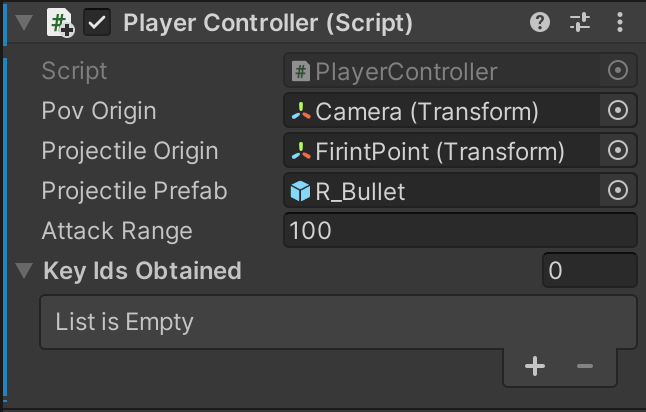This screenshot has height=412, width=646.
Task: Collapse the Key Ids Obtained list
Action: [24, 271]
